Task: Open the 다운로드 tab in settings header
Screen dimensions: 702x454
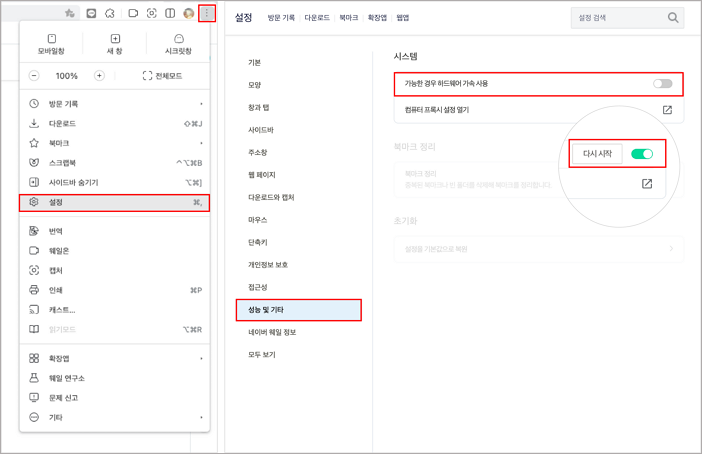Action: (x=316, y=18)
